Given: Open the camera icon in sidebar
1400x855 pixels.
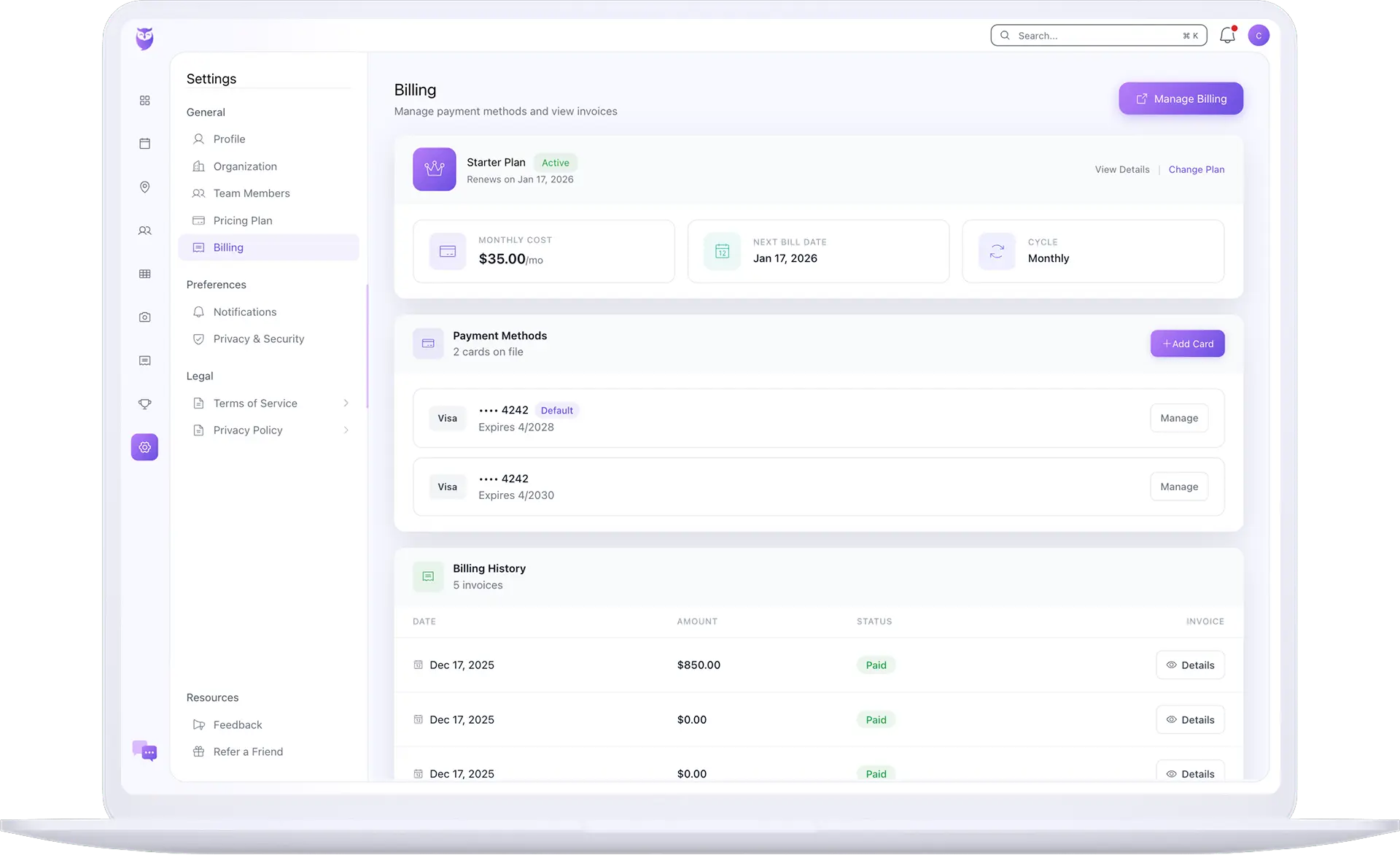Looking at the screenshot, I should click(x=144, y=317).
